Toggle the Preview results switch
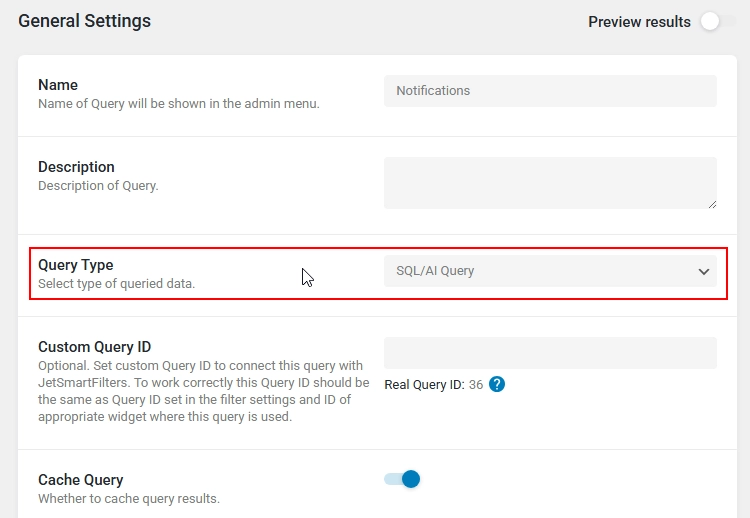 (718, 22)
